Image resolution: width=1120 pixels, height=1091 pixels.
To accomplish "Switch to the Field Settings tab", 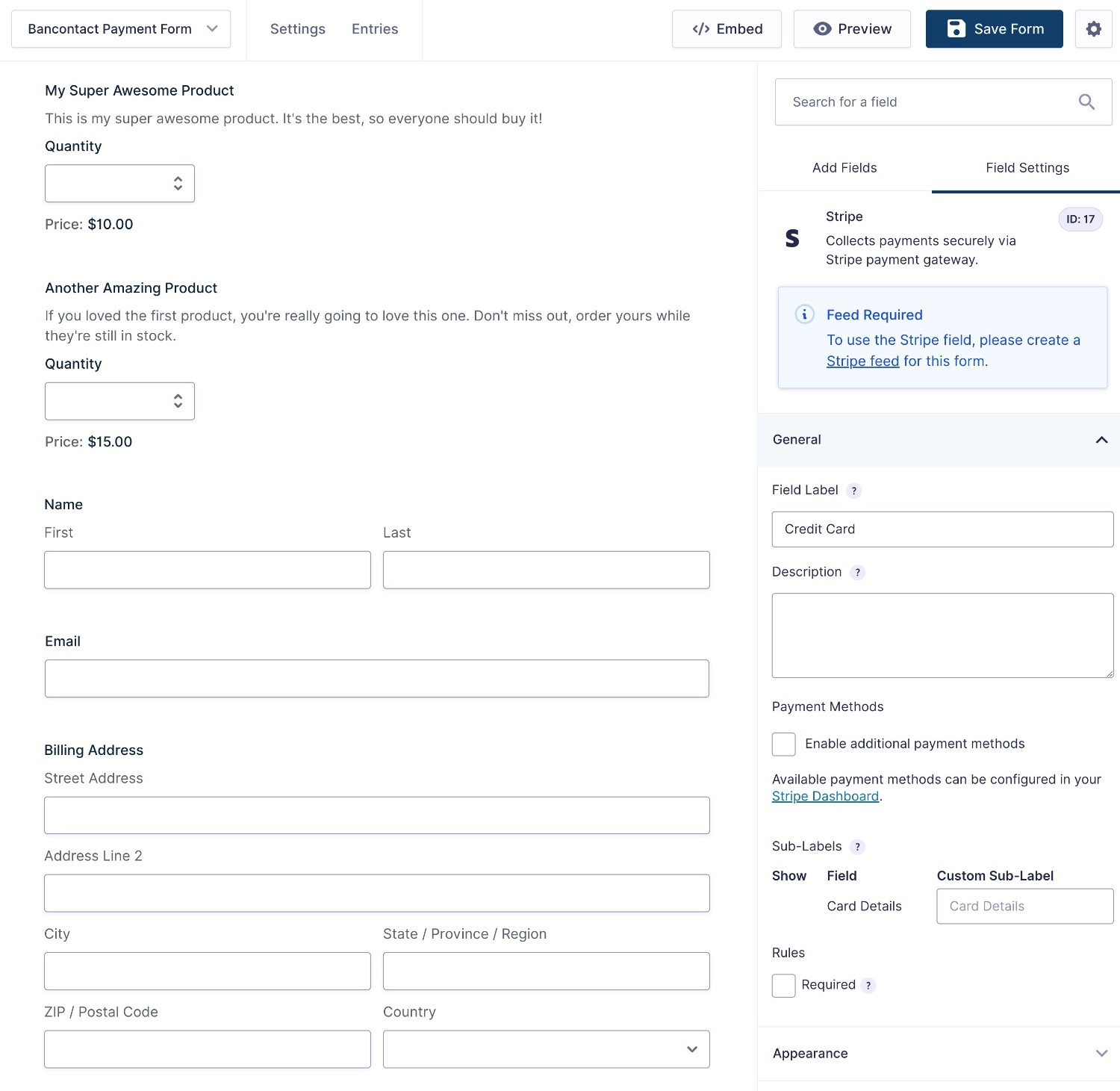I will click(1027, 168).
